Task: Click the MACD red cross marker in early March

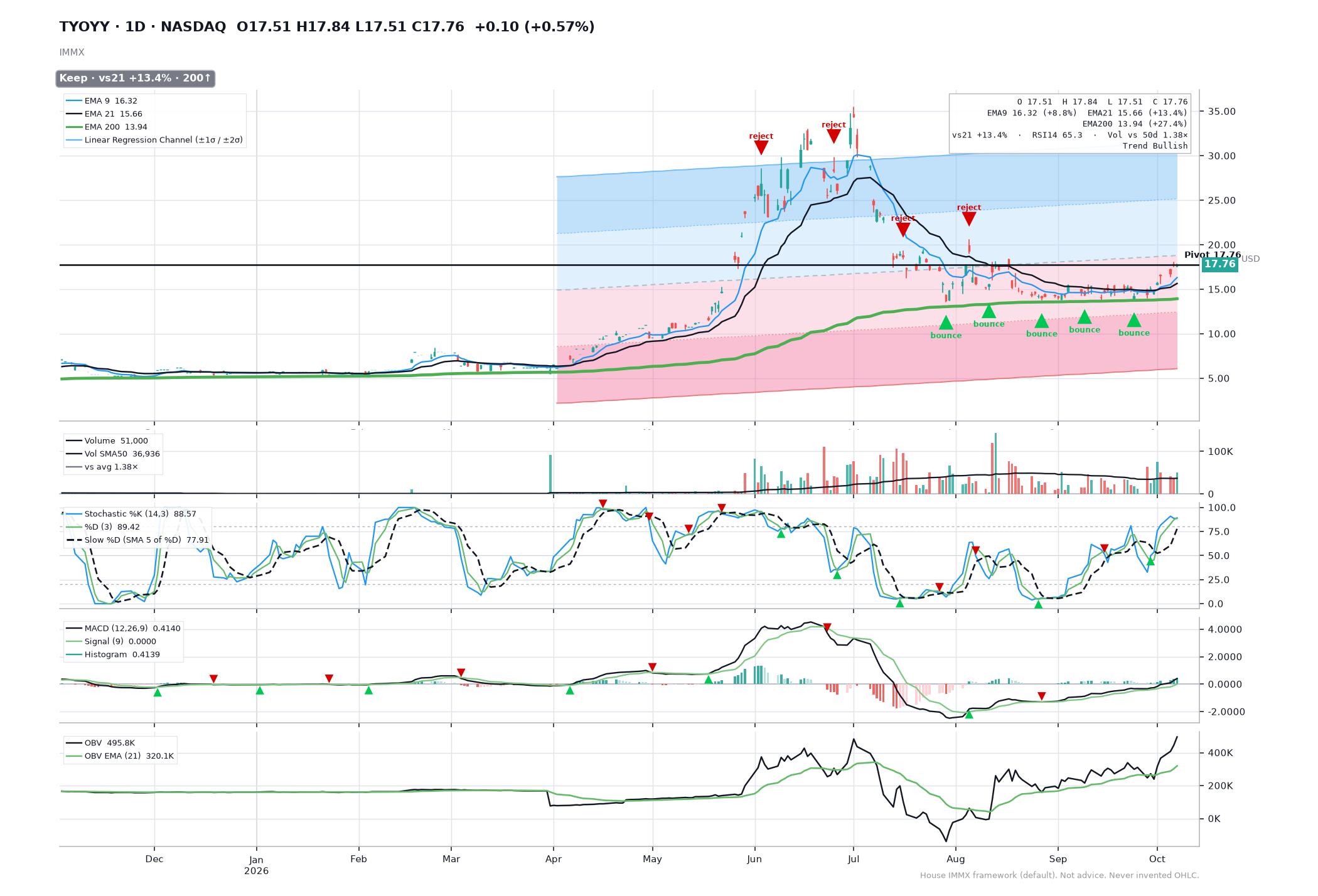Action: point(461,673)
